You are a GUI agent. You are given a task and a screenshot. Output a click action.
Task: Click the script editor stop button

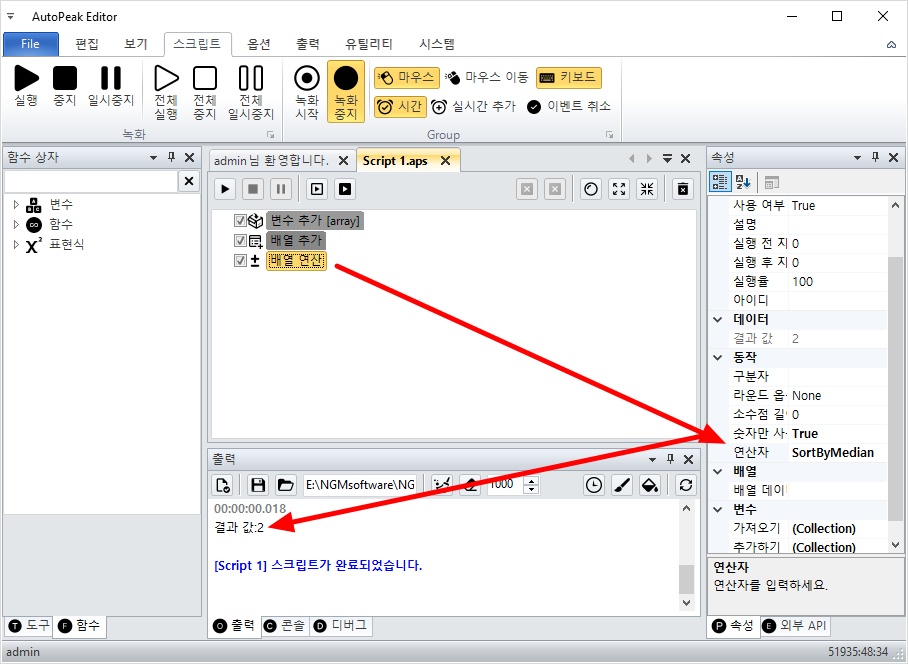tap(253, 189)
